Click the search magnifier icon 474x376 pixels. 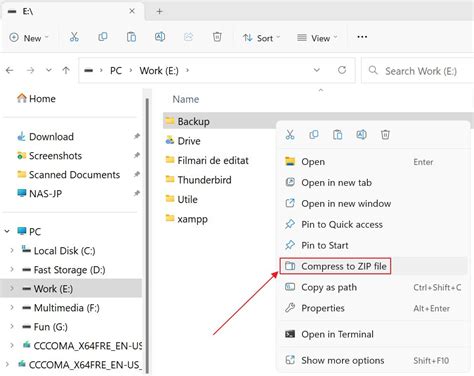point(373,70)
